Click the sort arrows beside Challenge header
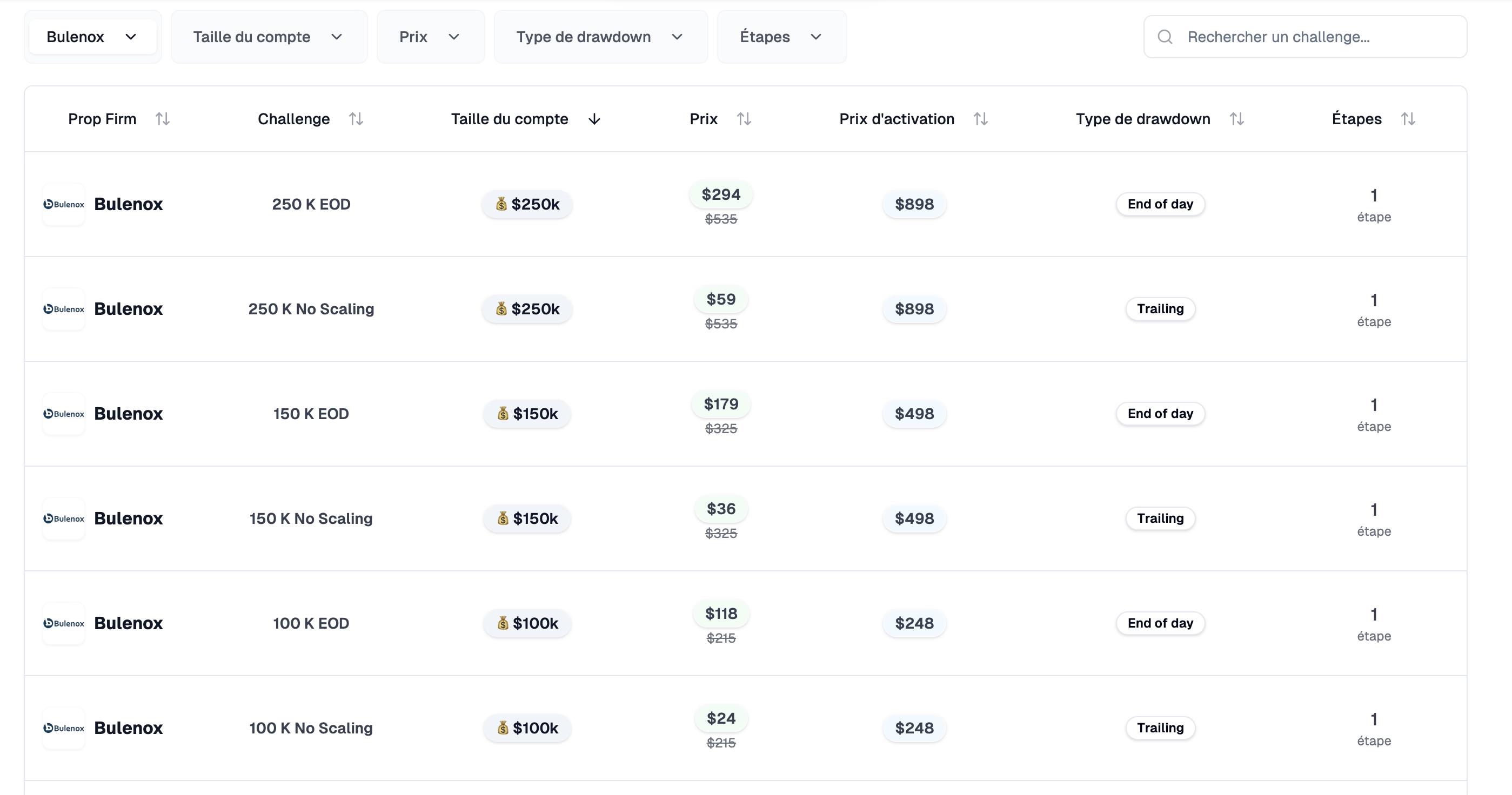The height and width of the screenshot is (795, 1512). click(356, 119)
